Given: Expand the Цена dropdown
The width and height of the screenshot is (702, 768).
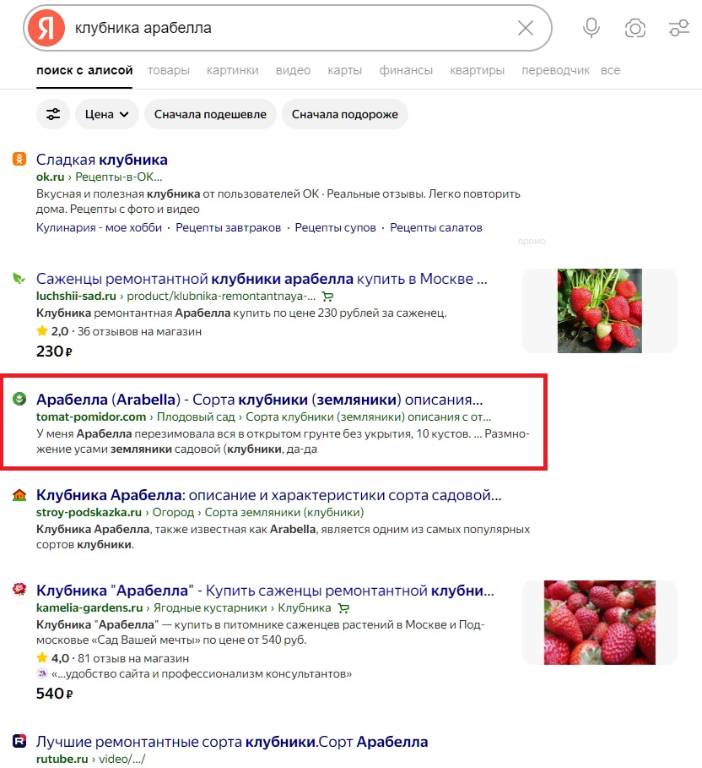Looking at the screenshot, I should coord(107,114).
